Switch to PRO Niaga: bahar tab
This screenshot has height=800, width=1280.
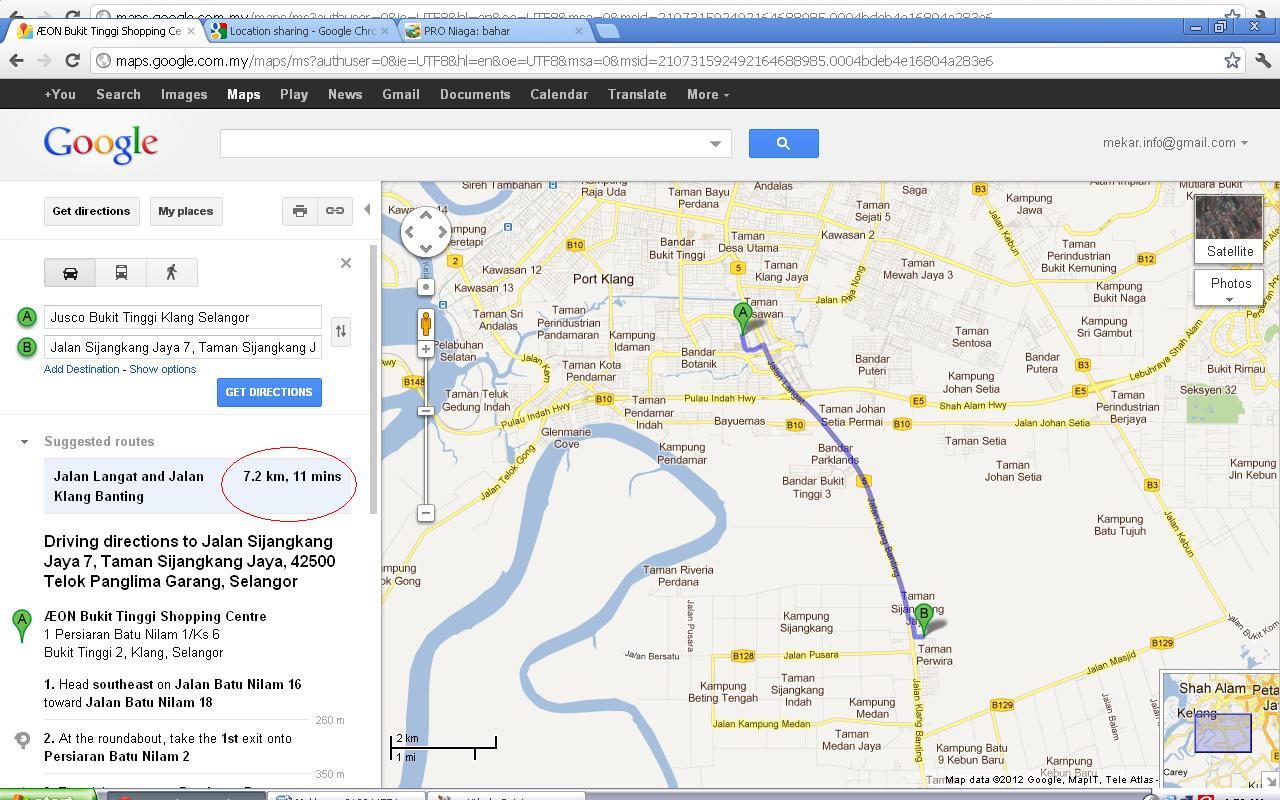click(495, 31)
